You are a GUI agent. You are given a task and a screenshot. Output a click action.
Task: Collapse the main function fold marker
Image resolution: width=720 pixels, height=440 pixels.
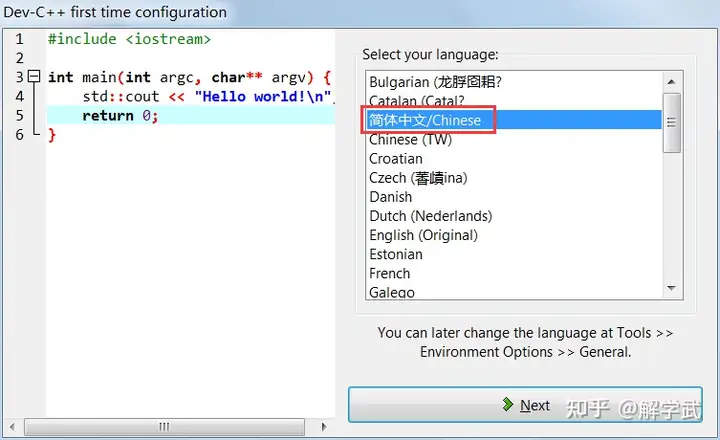tap(34, 76)
